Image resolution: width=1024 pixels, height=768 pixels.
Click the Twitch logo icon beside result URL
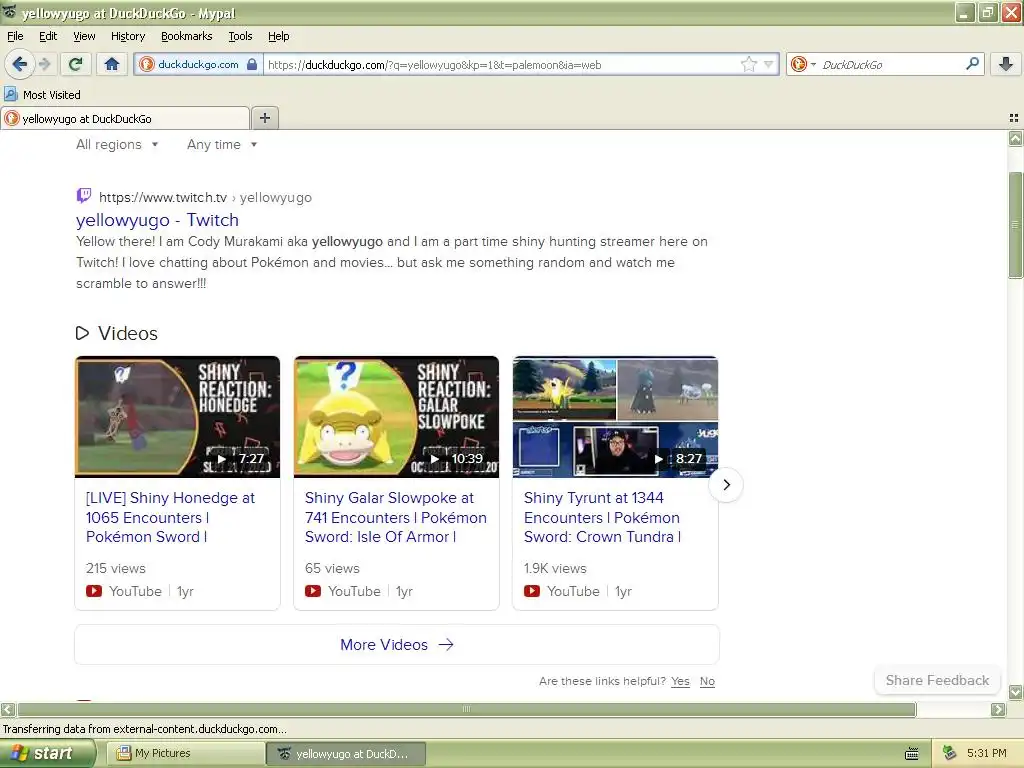click(x=84, y=195)
